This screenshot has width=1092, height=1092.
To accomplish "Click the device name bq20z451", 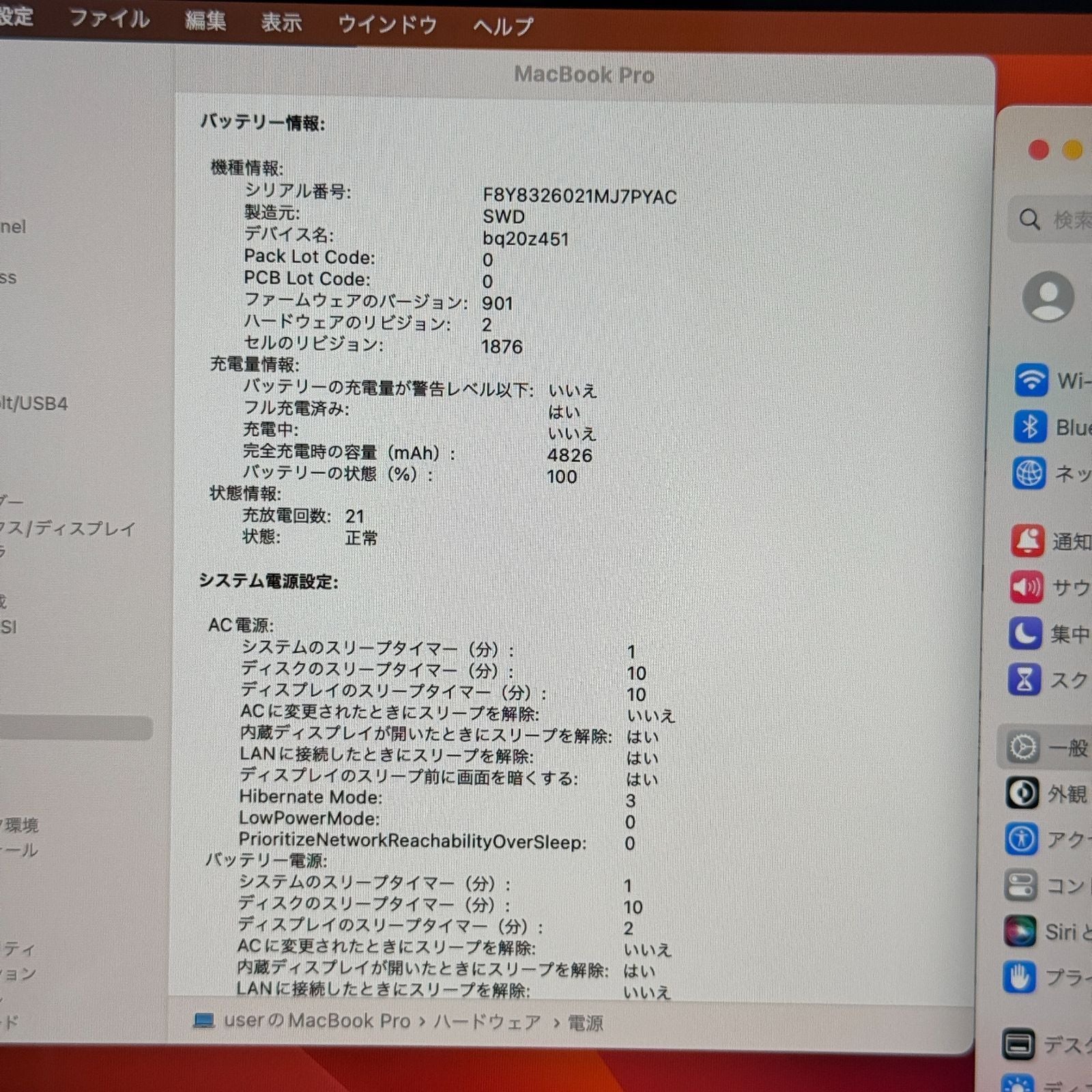I will [x=525, y=238].
